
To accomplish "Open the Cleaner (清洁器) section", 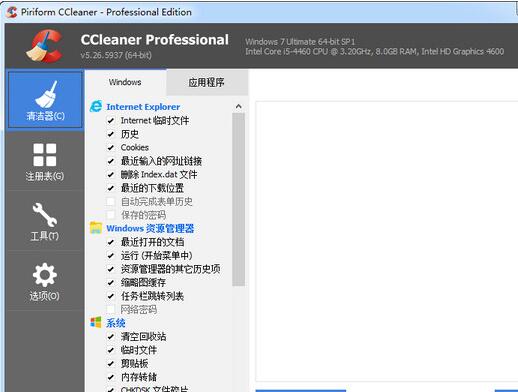I will click(45, 99).
